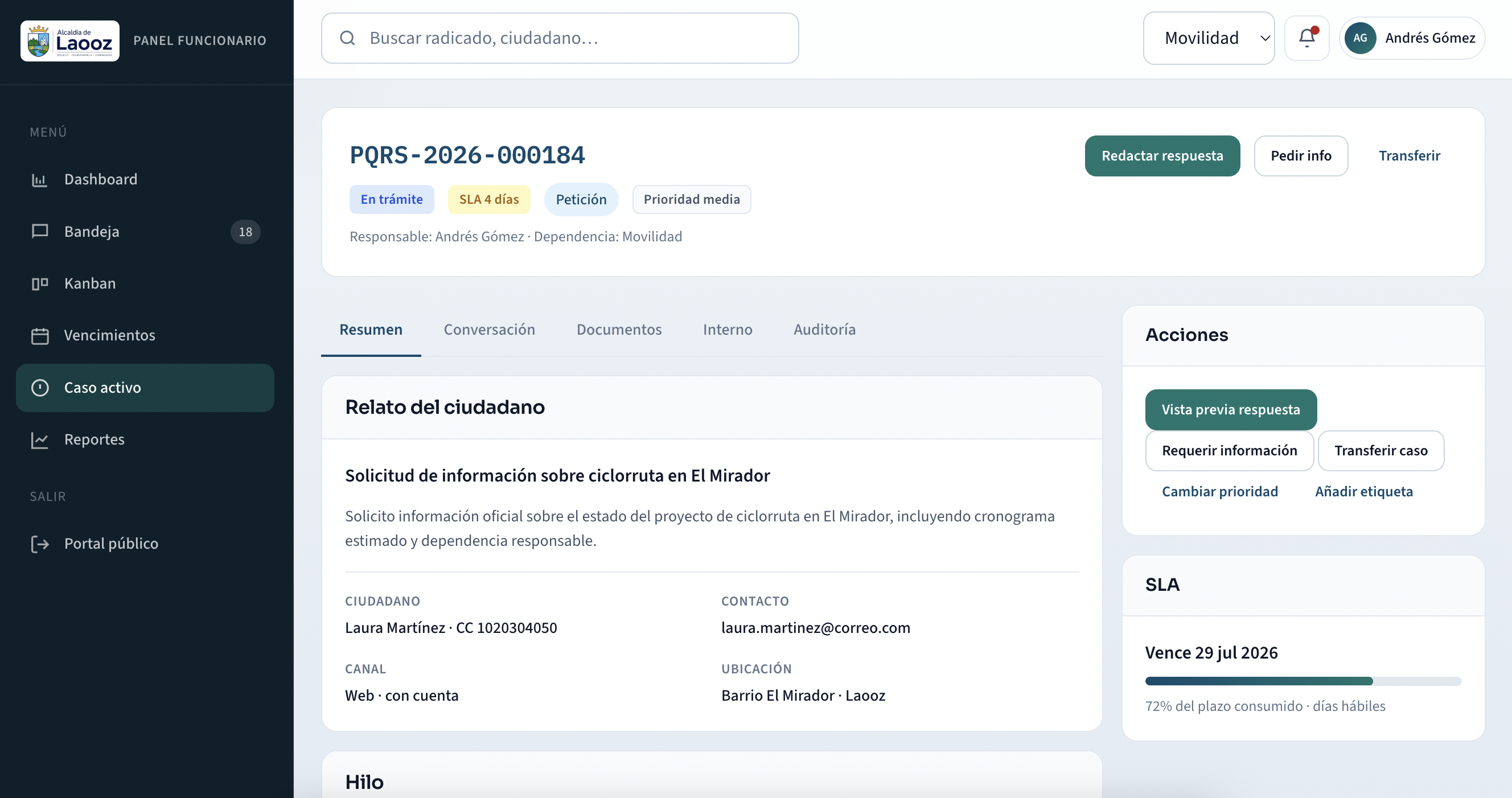This screenshot has width=1512, height=798.
Task: Click the Barrio El Mirador · Laooz location
Action: click(x=803, y=696)
